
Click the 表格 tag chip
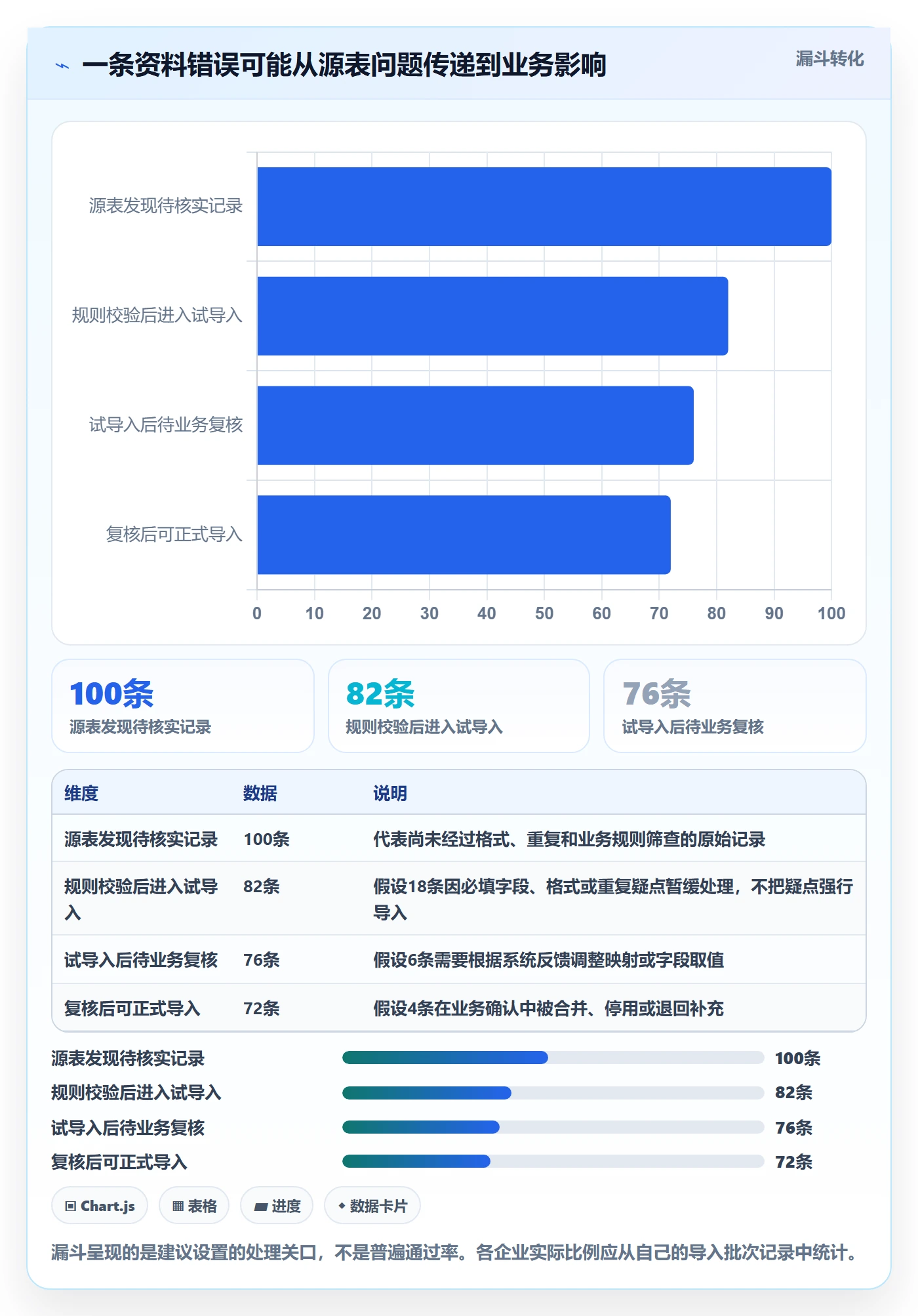194,1206
